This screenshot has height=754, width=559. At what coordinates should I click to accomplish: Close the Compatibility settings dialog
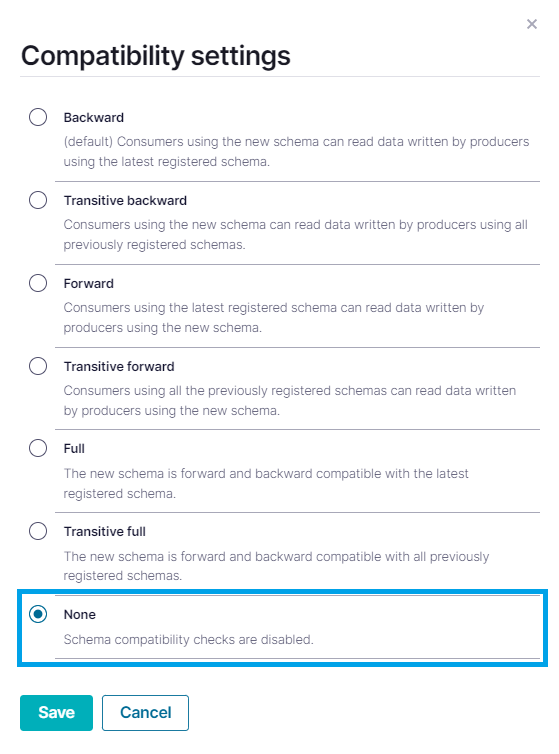click(532, 24)
